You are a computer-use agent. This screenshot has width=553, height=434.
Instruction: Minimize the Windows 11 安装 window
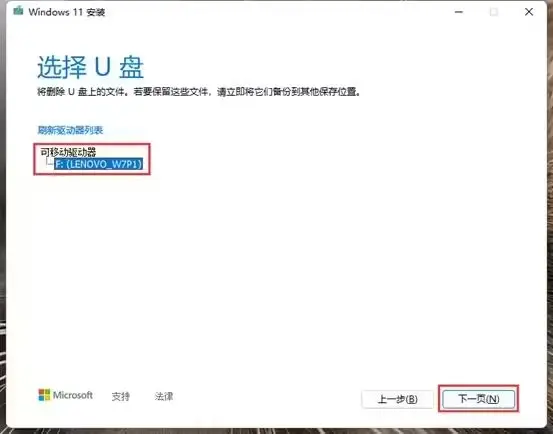coord(458,12)
